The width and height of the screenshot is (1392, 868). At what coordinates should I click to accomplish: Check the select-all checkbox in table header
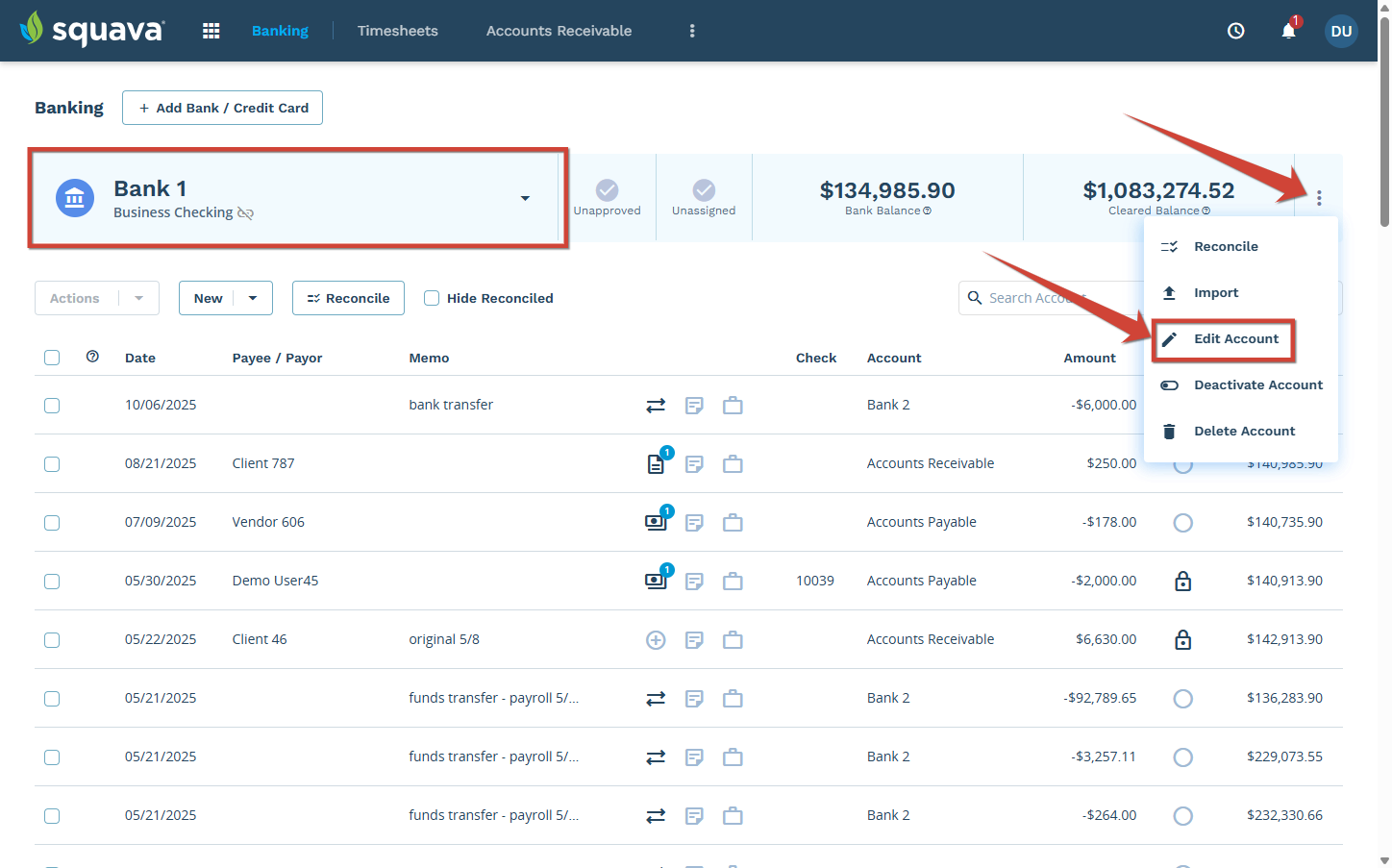pyautogui.click(x=52, y=358)
